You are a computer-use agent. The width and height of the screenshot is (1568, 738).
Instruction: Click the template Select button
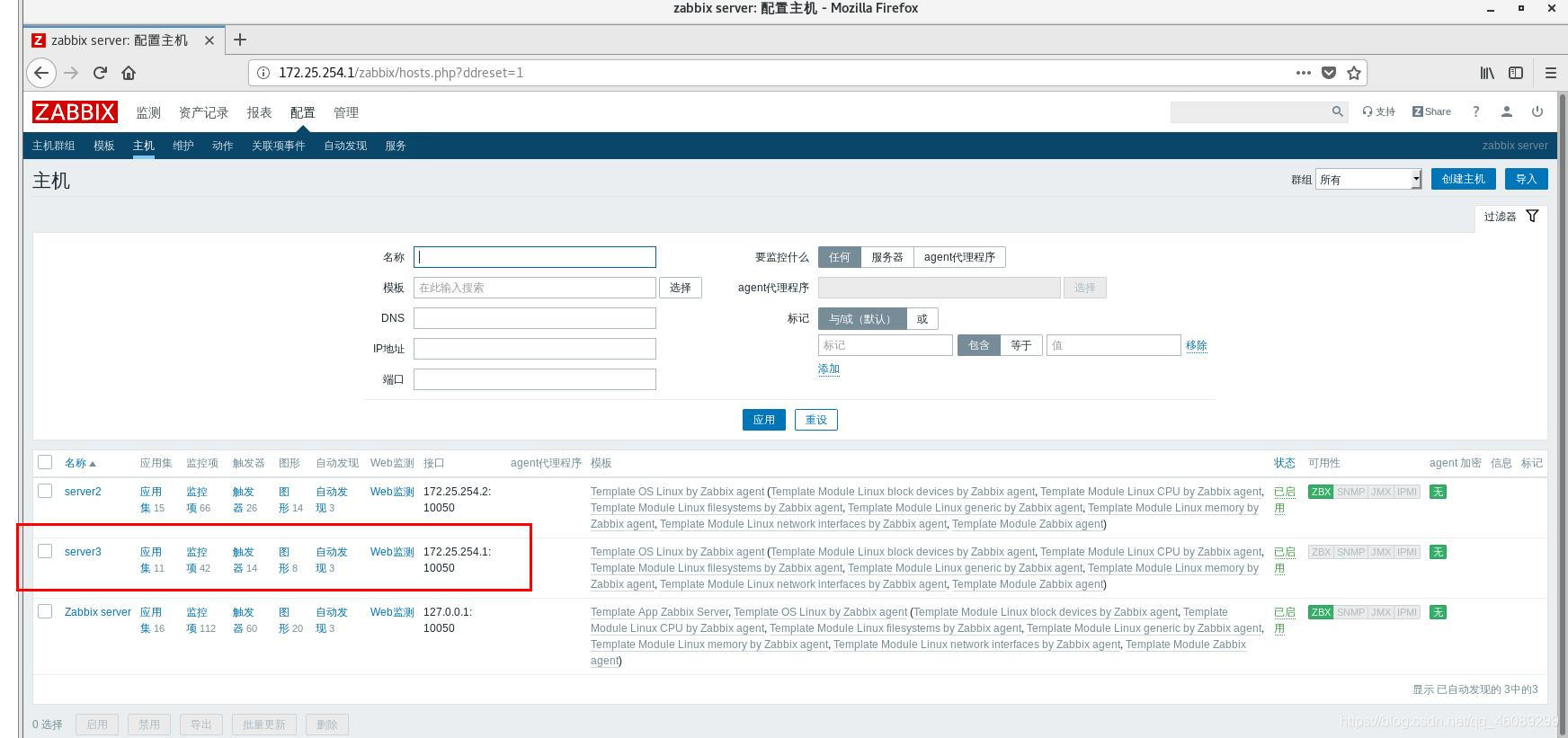tap(681, 288)
